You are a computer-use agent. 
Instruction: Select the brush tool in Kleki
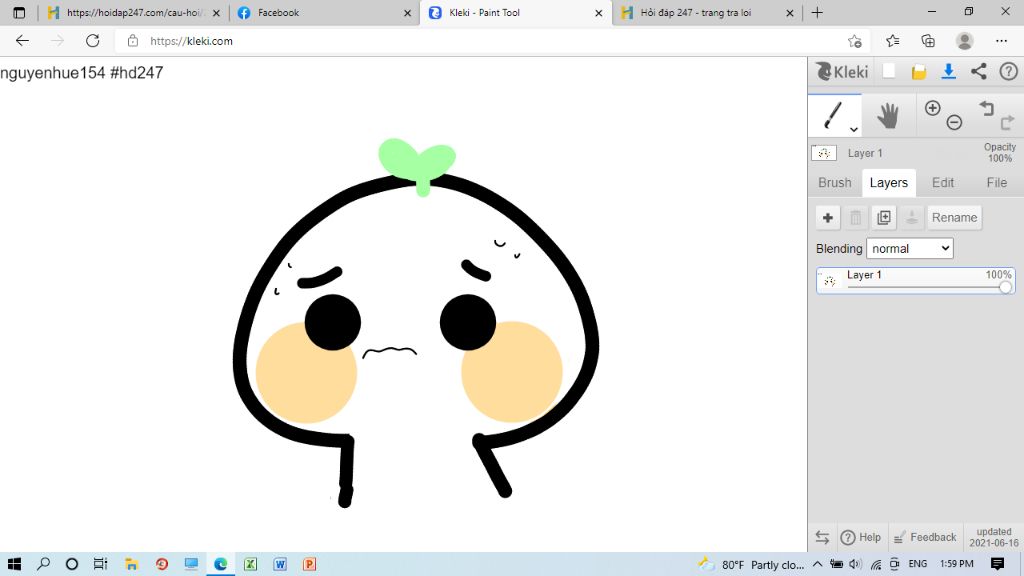[x=833, y=116]
